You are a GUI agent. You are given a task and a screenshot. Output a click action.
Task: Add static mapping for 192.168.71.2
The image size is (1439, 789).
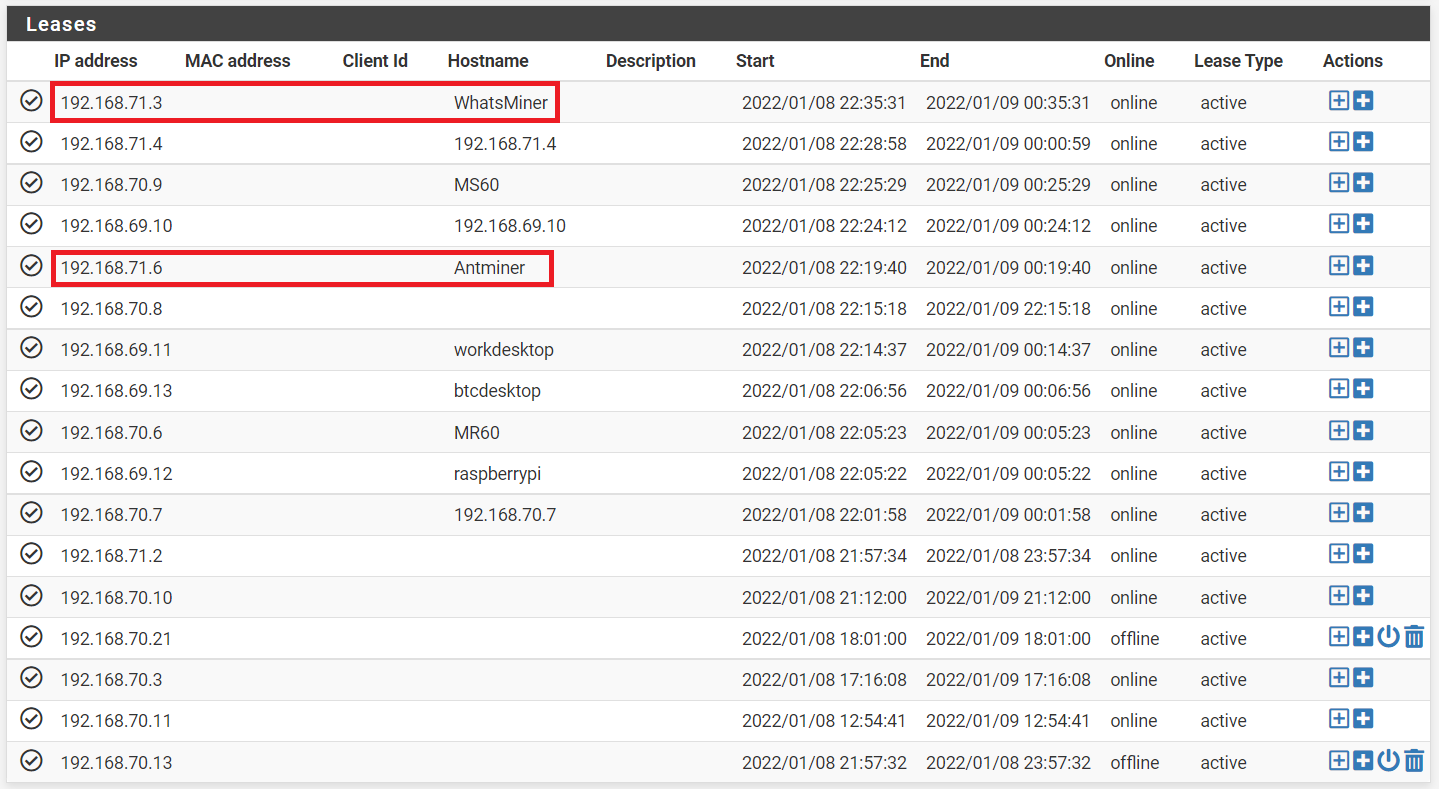(x=1339, y=554)
